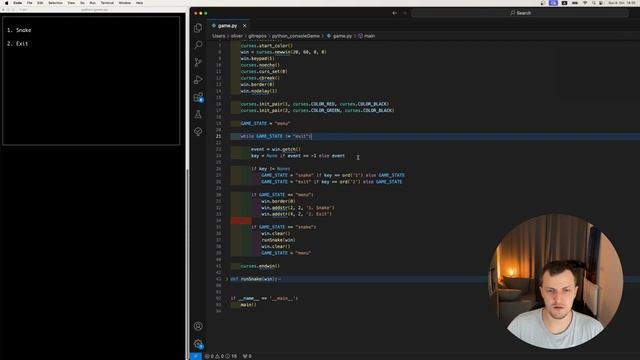Open the Code menu in the menu bar
The width and height of the screenshot is (640, 360).
point(18,3)
